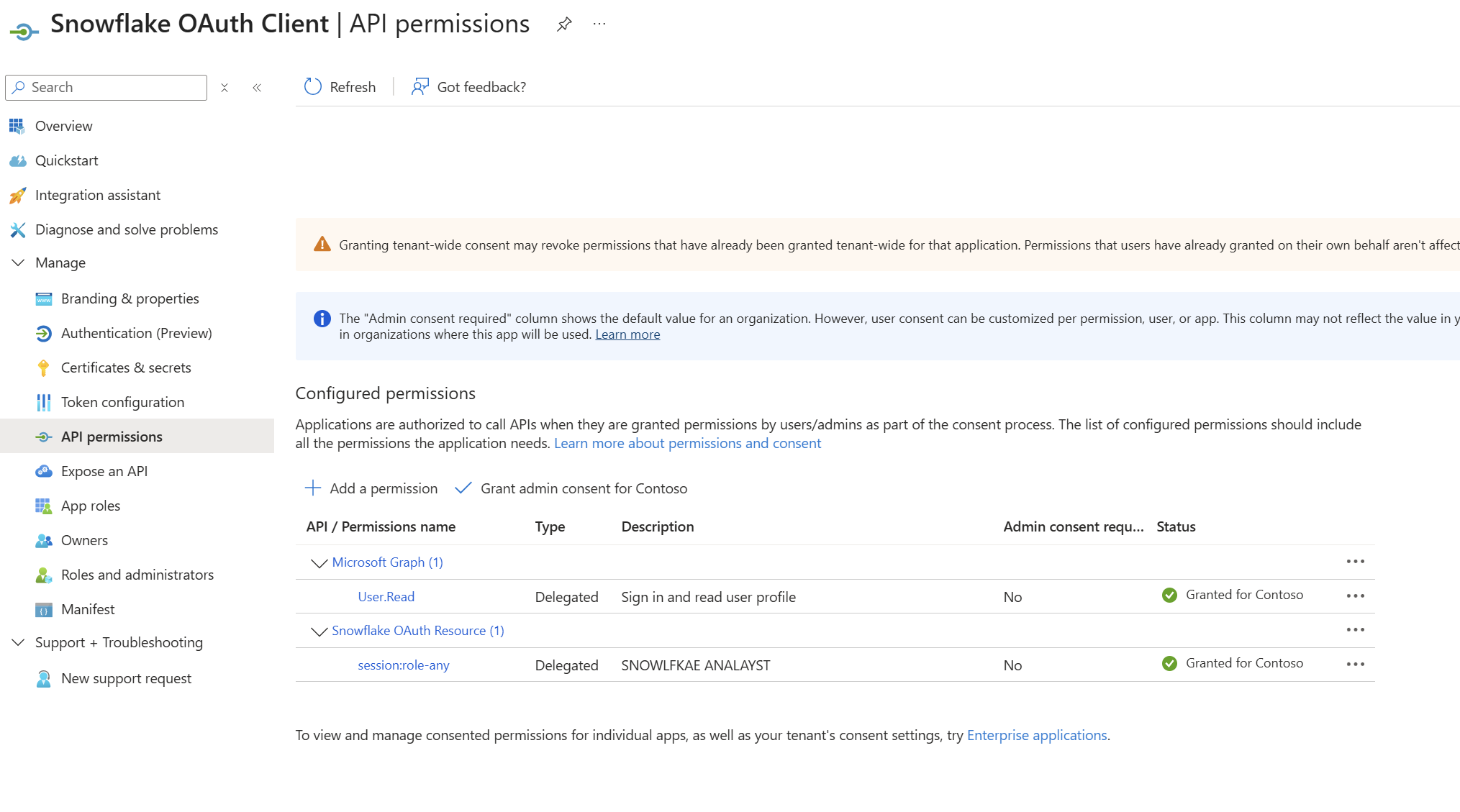Click inside the sidebar Search field
The width and height of the screenshot is (1460, 812).
(x=106, y=87)
